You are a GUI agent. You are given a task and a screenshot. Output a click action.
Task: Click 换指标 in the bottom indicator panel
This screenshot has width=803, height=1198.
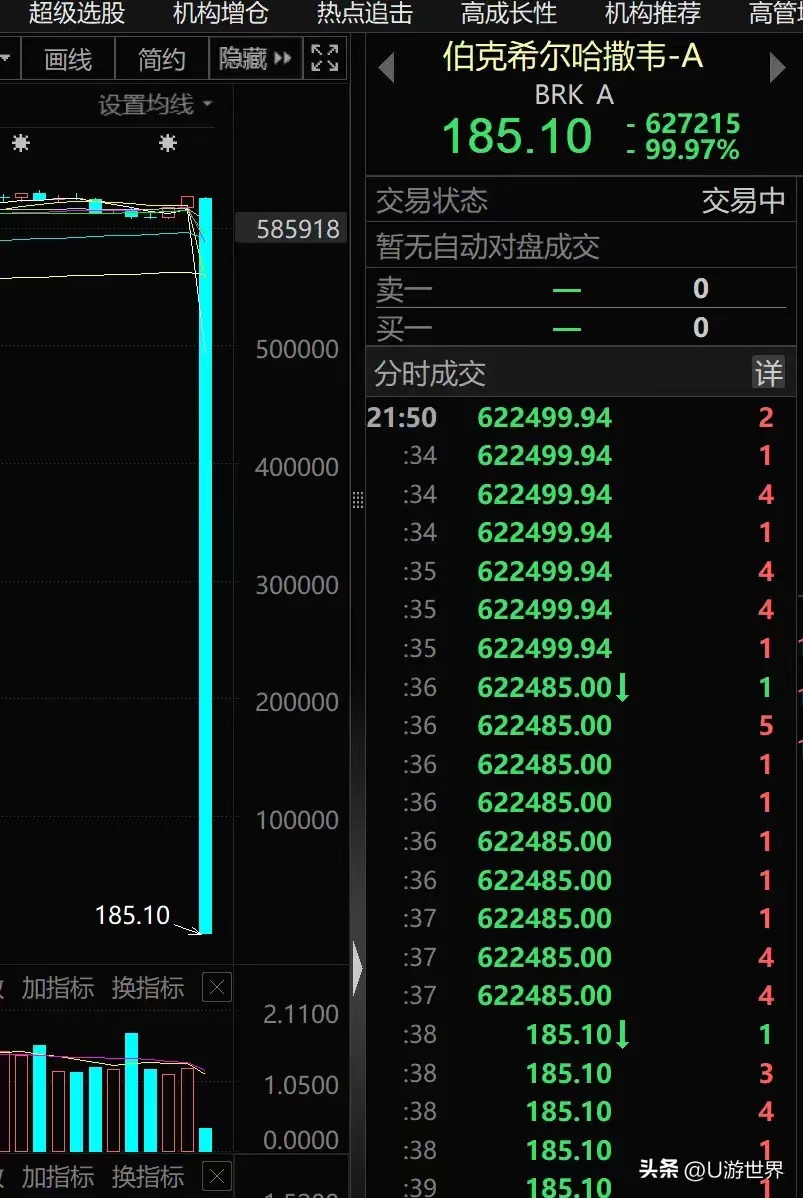(x=148, y=1177)
